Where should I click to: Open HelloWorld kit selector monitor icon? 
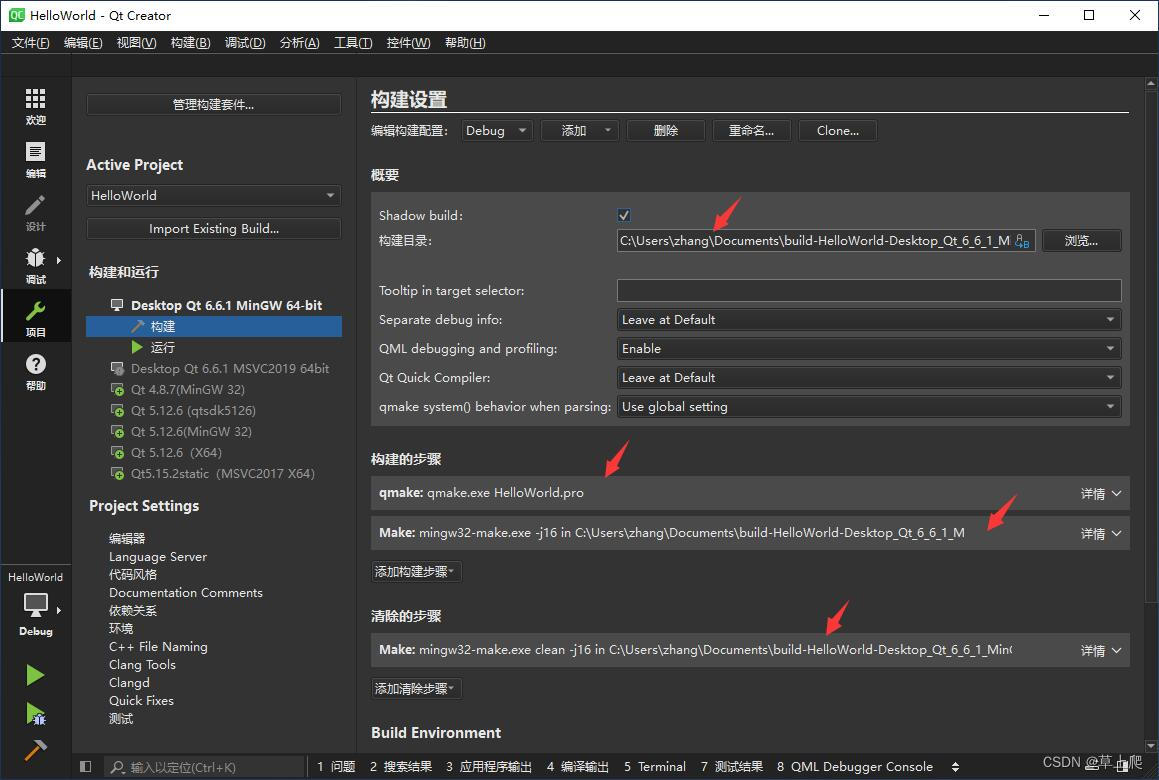click(x=35, y=605)
